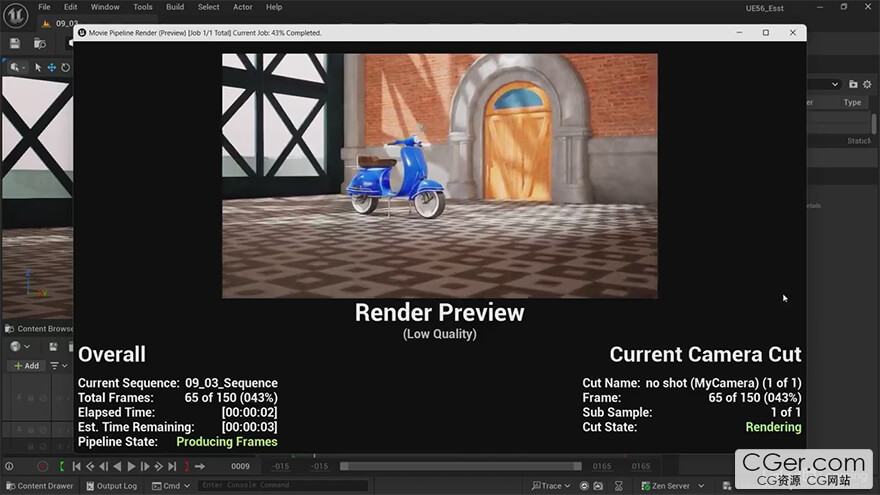
Task: Click the red Record button in the sequencer
Action: 42,466
